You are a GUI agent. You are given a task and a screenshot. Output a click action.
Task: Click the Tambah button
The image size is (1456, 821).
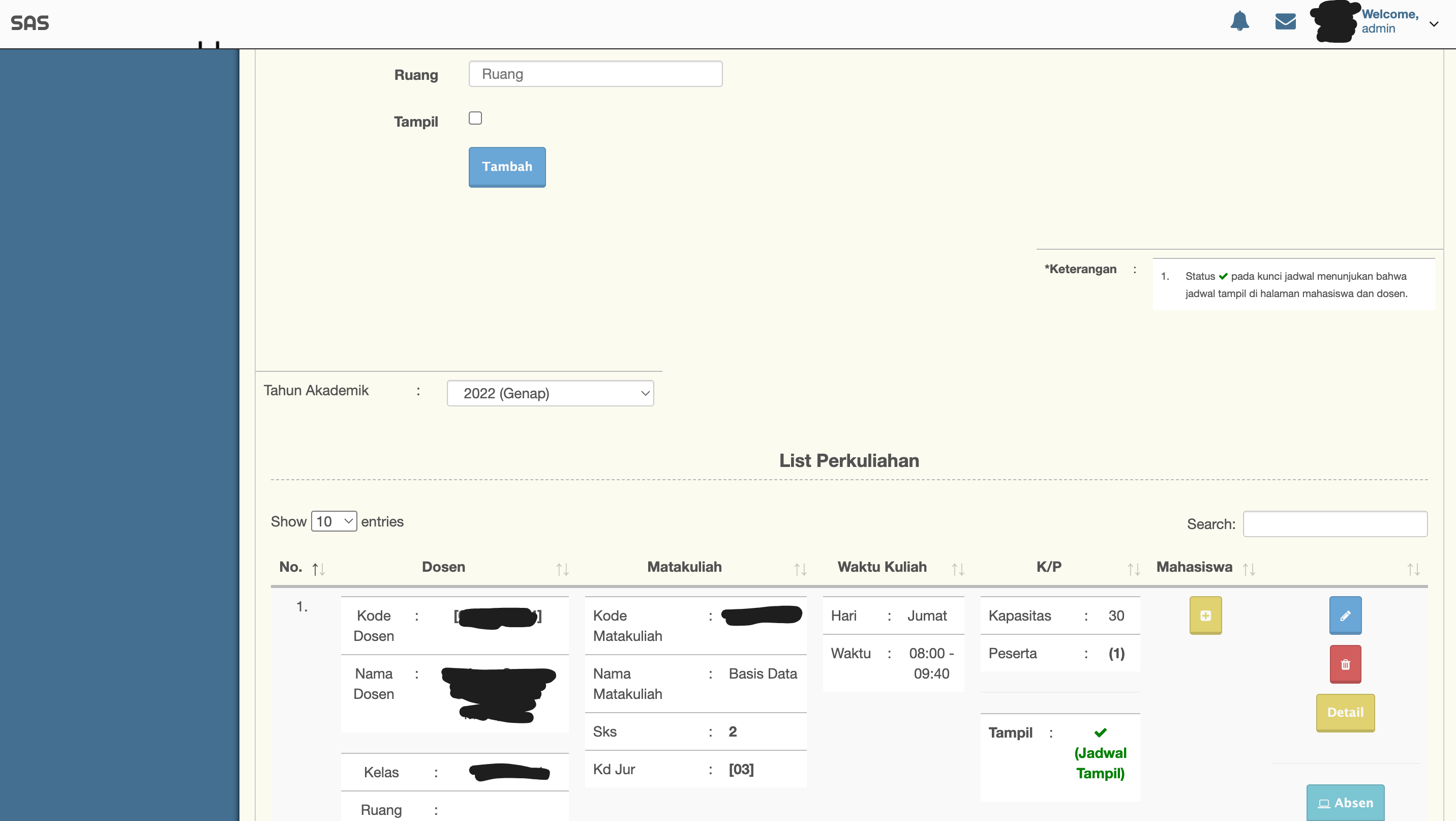pyautogui.click(x=507, y=167)
